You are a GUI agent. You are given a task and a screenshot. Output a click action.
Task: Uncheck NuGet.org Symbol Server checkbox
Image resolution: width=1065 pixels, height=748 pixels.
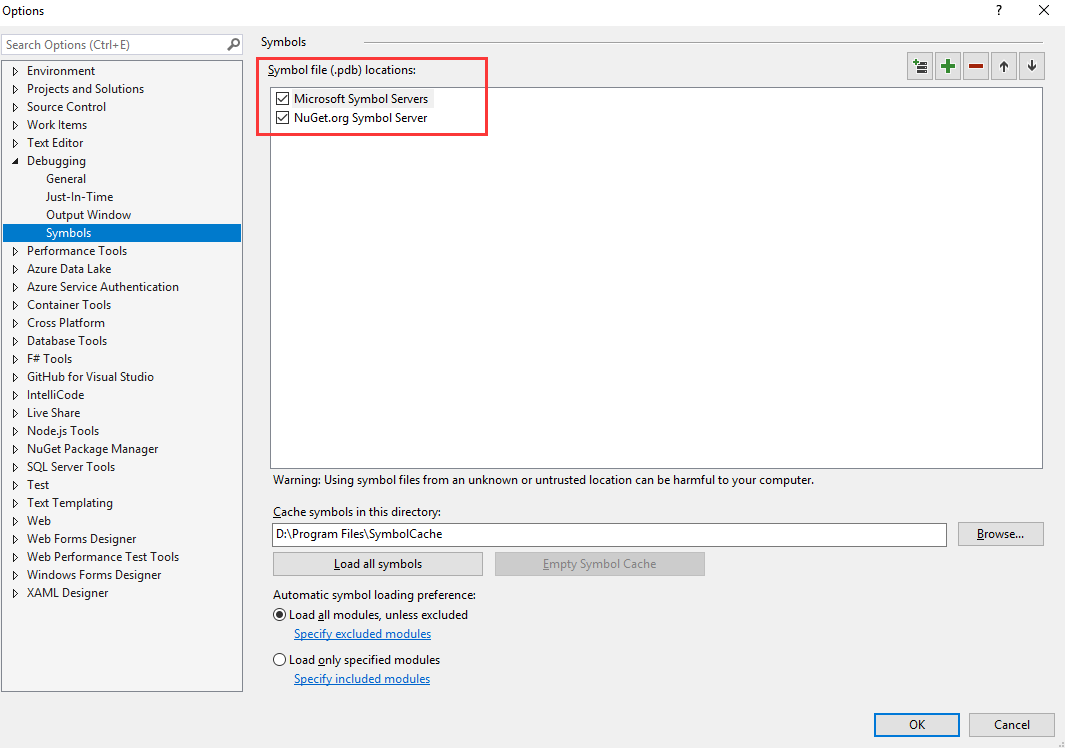[x=282, y=118]
